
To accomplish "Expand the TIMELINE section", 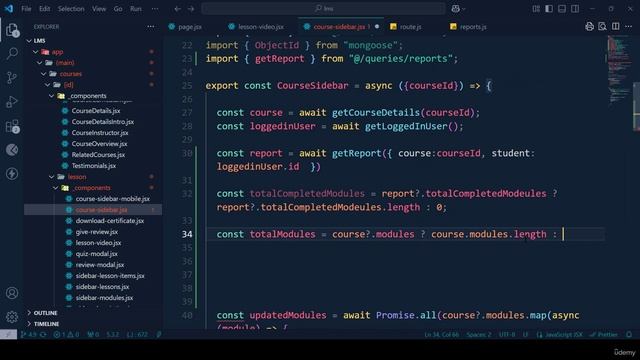I will pyautogui.click(x=46, y=324).
